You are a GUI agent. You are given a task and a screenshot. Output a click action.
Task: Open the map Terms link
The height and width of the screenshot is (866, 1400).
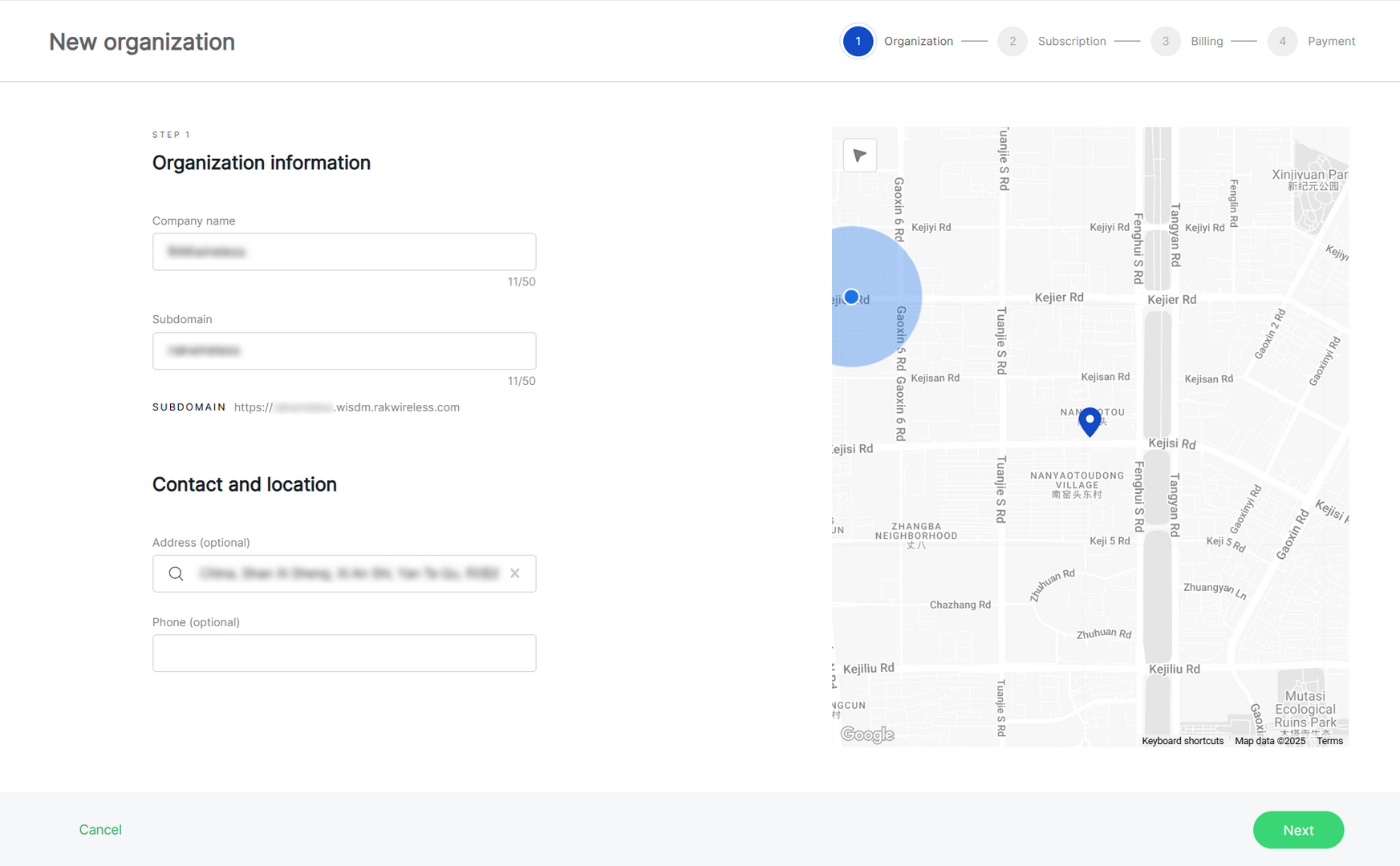click(x=1329, y=741)
